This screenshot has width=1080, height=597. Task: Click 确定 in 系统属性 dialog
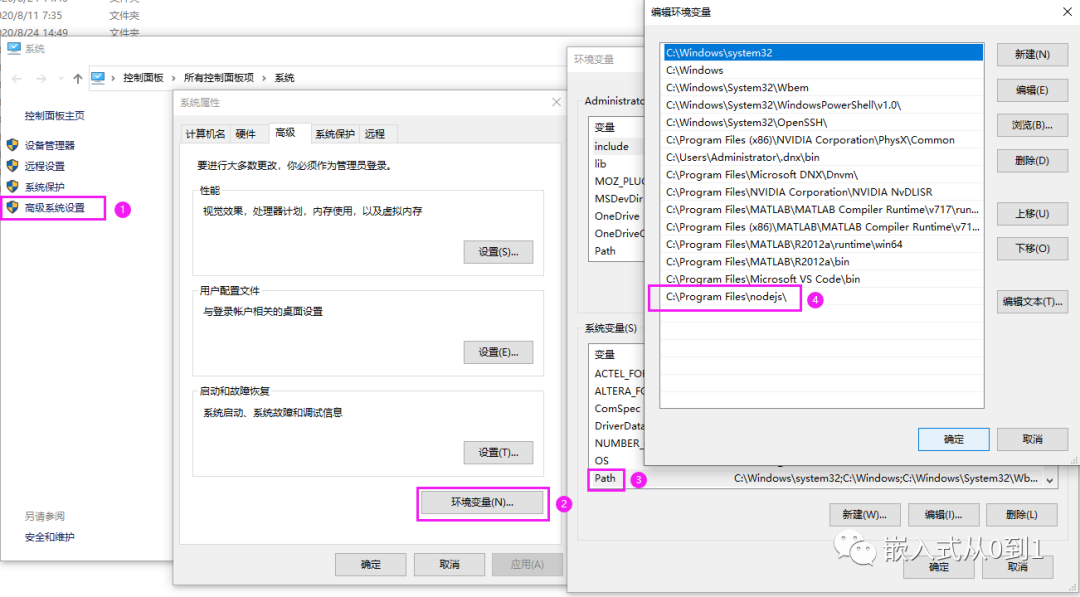coord(371,565)
